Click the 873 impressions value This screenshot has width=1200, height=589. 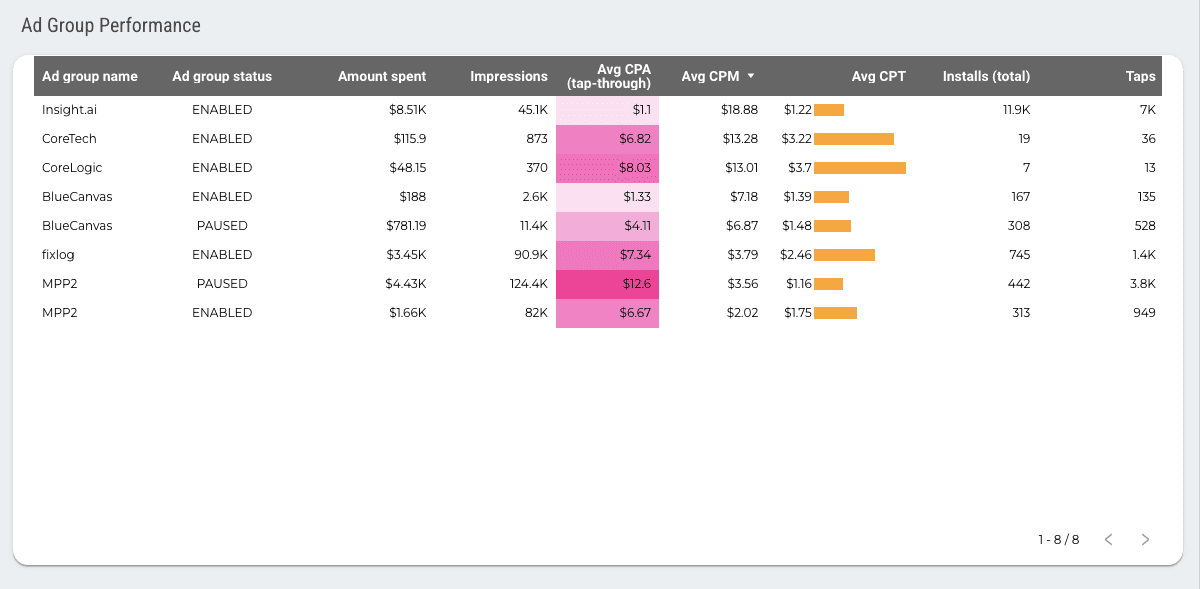pyautogui.click(x=537, y=138)
